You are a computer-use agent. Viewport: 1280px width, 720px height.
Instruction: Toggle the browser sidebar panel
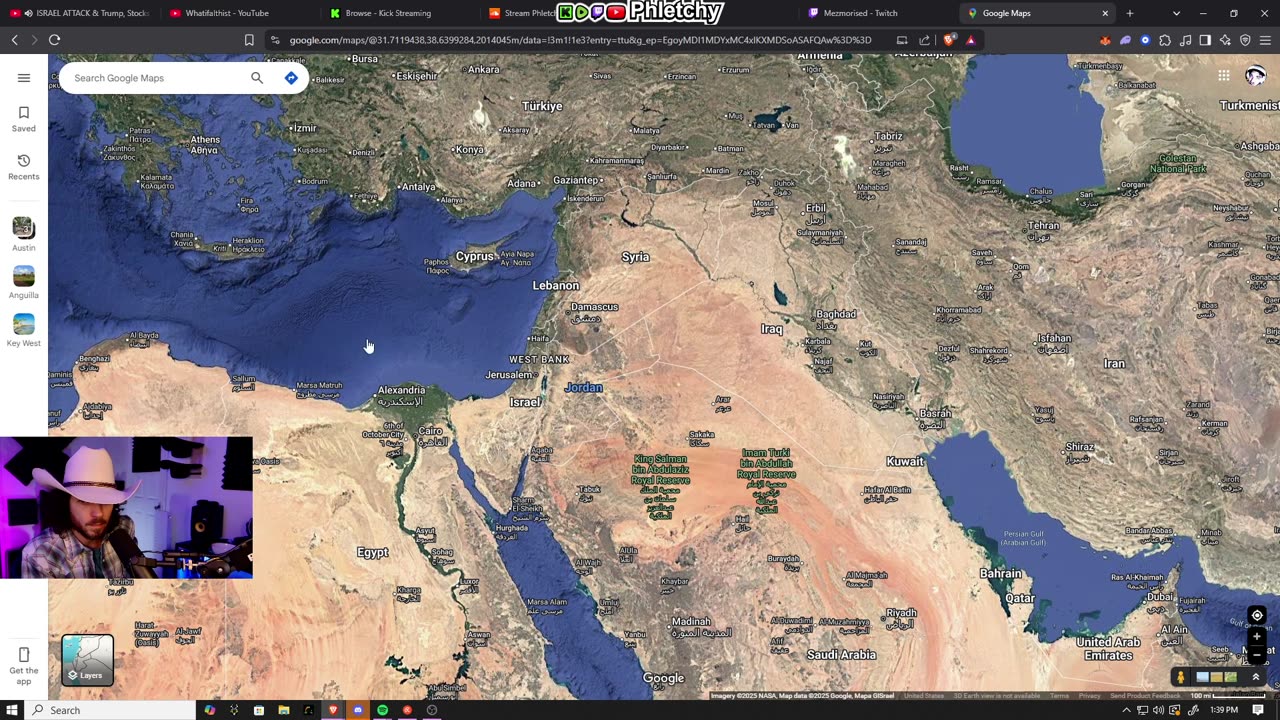[1205, 40]
